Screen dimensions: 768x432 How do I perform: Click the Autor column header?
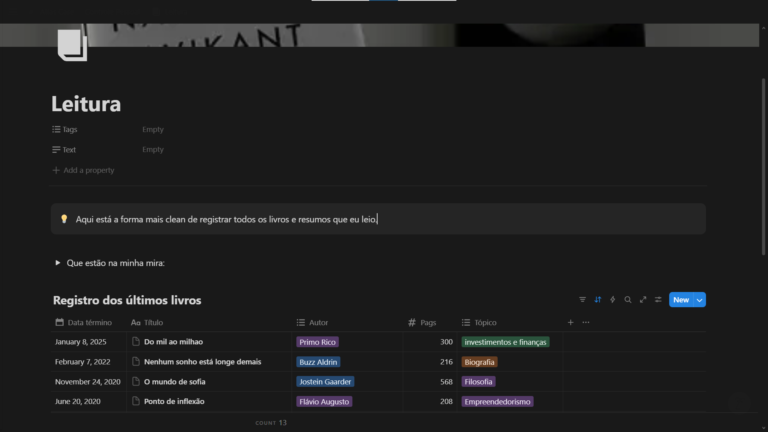pos(318,322)
